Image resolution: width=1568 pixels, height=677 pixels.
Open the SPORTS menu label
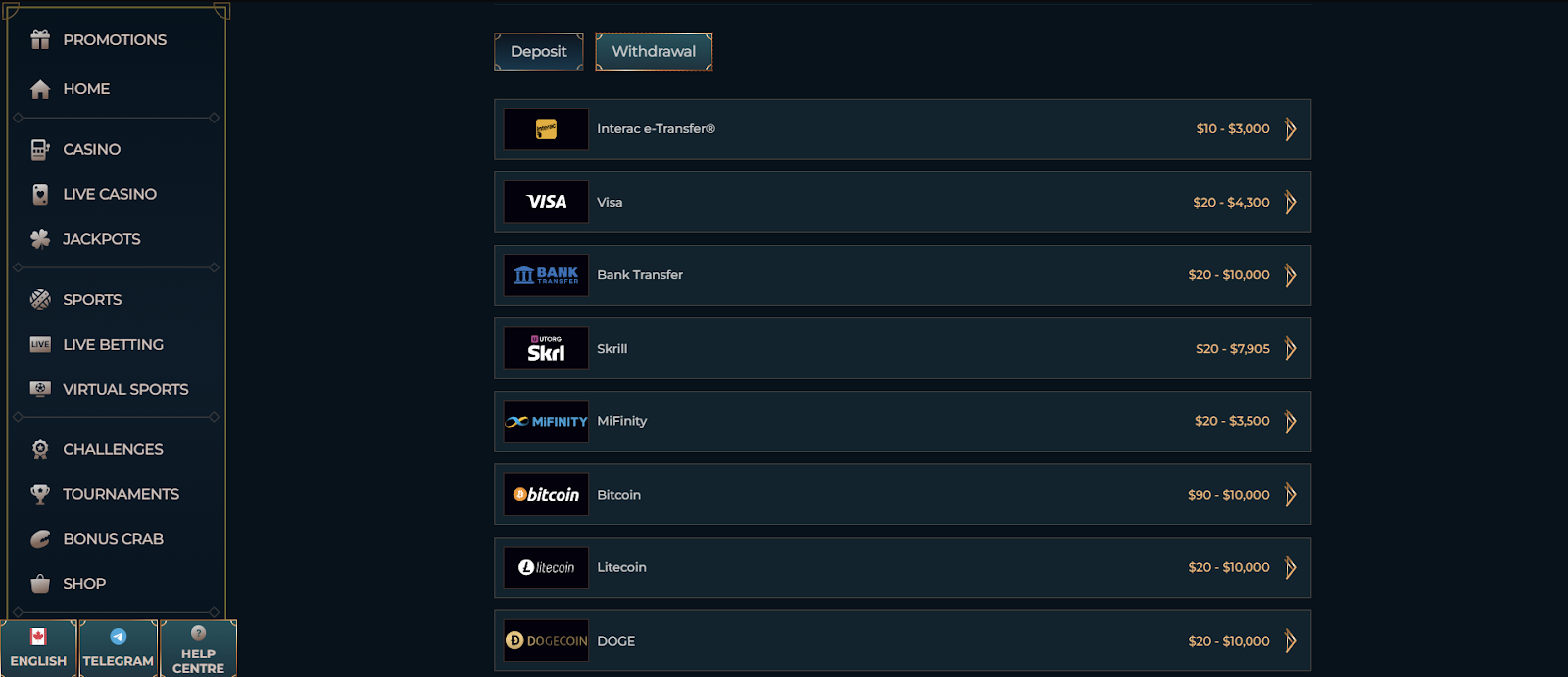92,300
